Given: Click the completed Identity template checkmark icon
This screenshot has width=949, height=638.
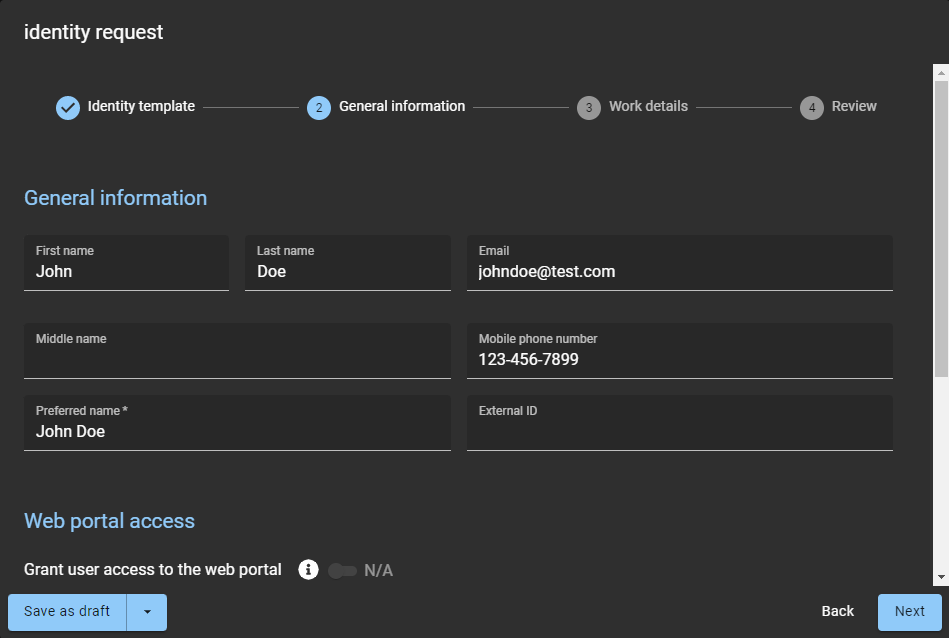Looking at the screenshot, I should 68,107.
